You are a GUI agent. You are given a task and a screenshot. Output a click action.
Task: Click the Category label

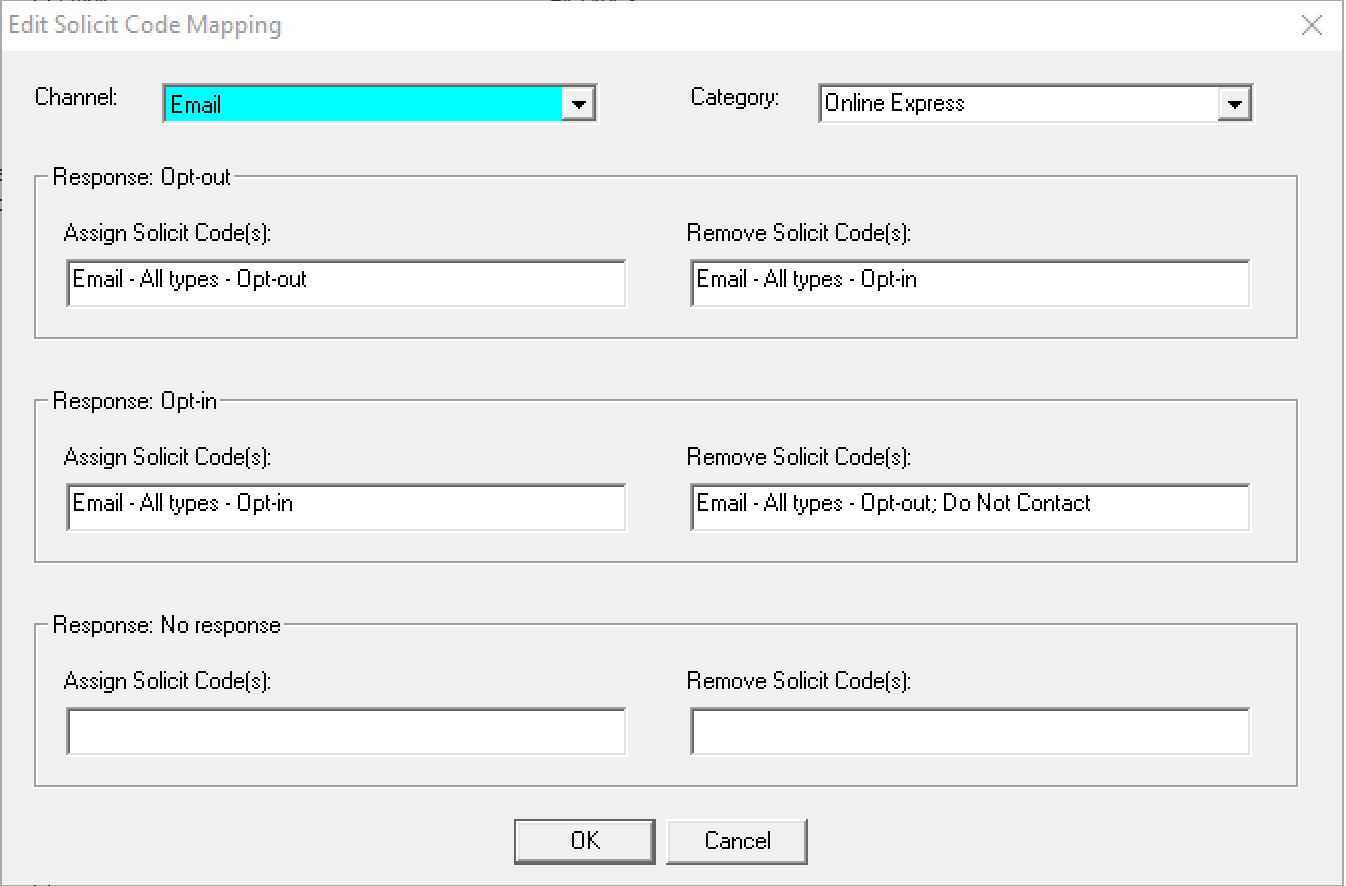pos(735,98)
